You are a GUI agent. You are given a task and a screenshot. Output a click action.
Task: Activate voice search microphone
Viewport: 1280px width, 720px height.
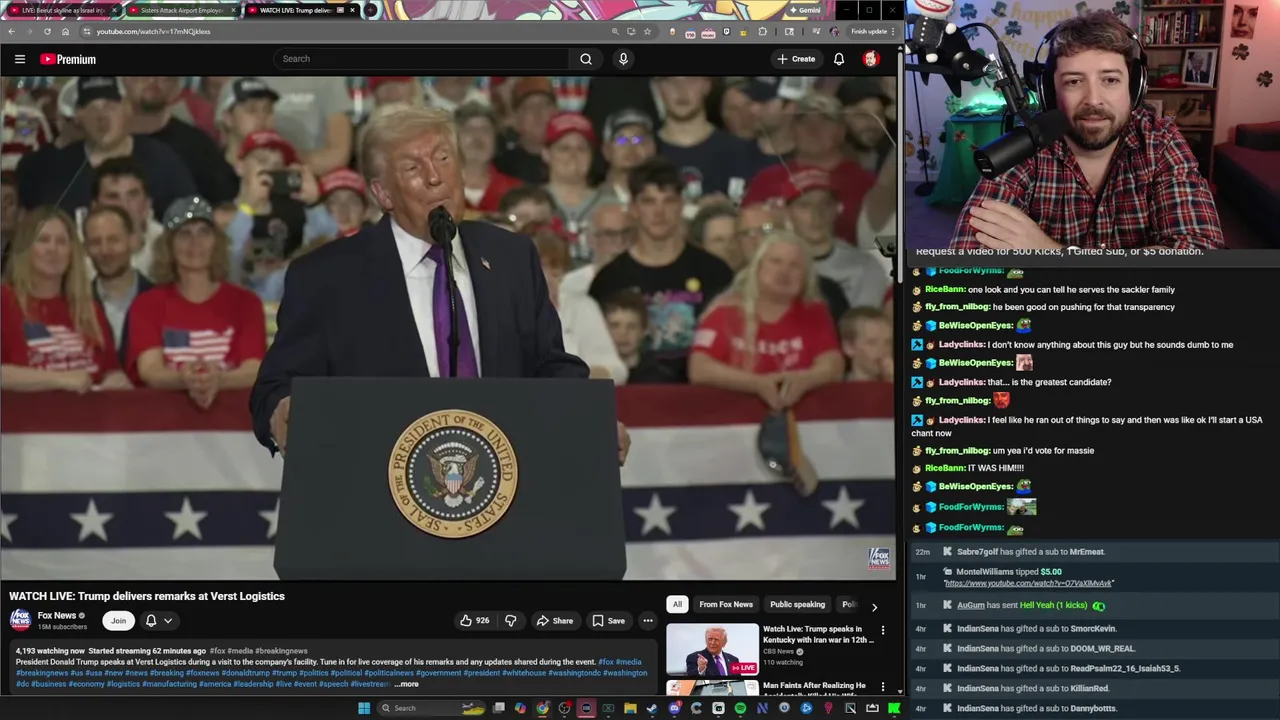pyautogui.click(x=623, y=59)
